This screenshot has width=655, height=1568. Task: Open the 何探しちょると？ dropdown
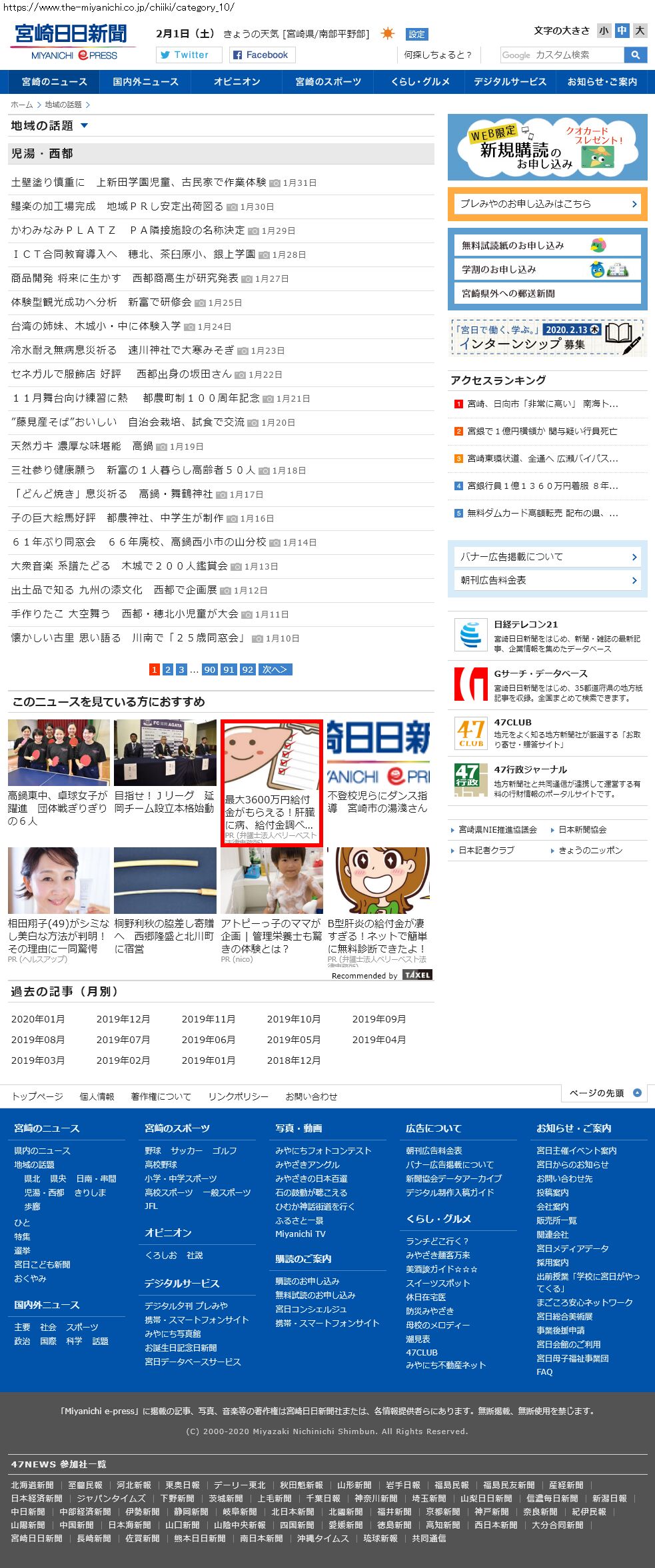438,55
